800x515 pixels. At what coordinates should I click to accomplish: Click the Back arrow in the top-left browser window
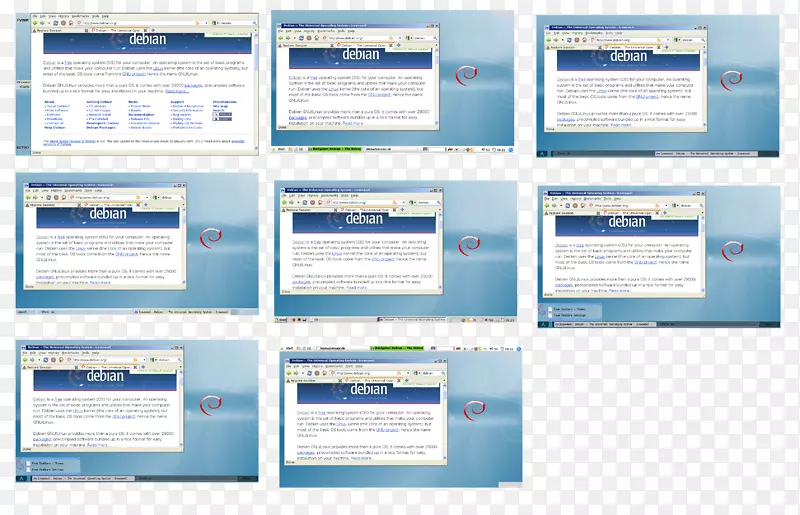(35, 22)
